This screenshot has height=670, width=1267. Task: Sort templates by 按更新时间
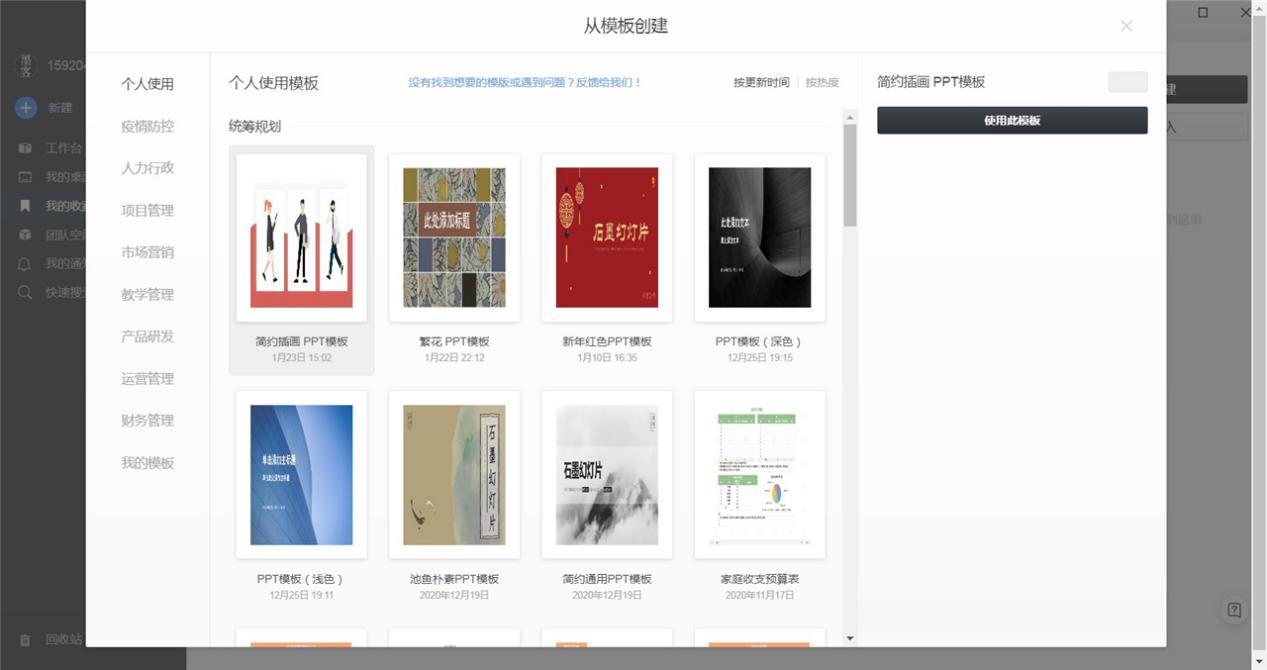760,83
